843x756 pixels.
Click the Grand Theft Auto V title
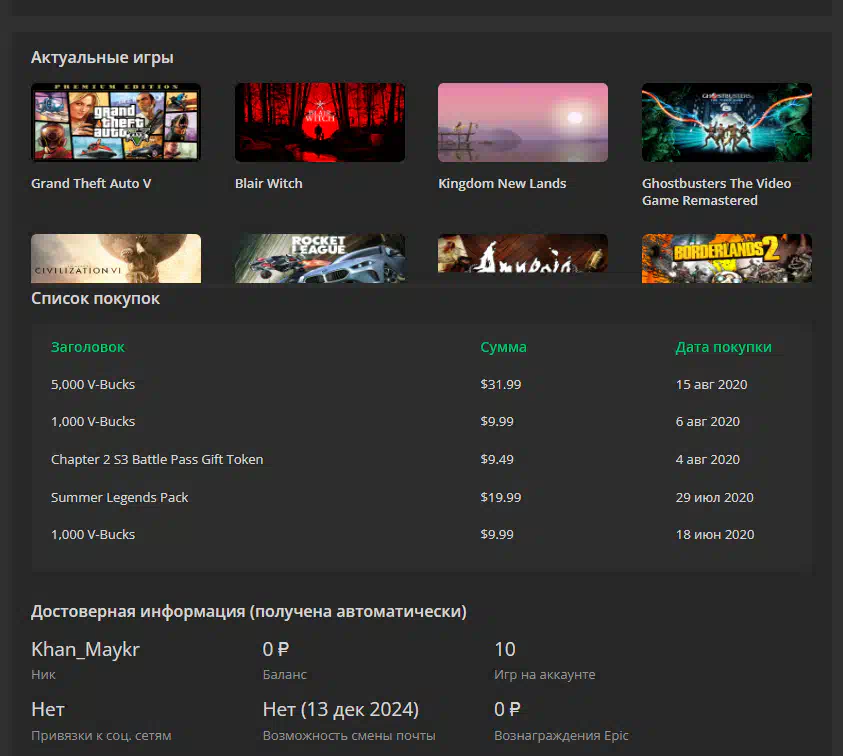[91, 183]
